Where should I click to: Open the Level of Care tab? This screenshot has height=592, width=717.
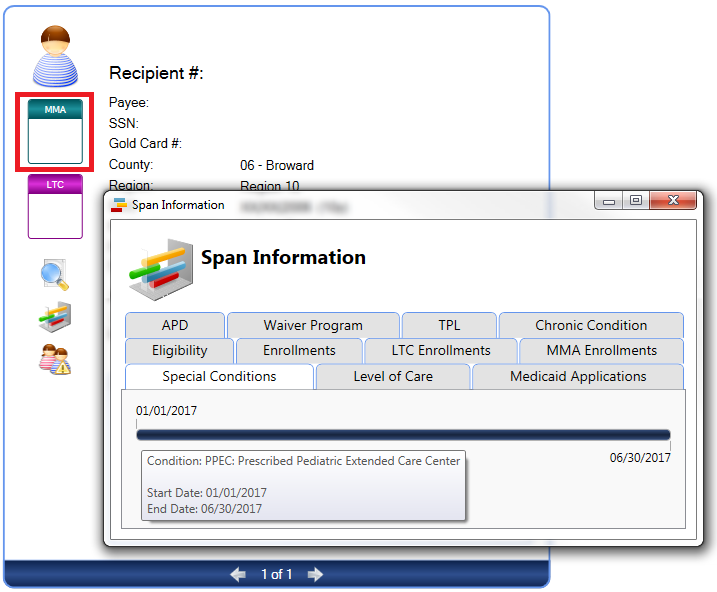(x=393, y=377)
